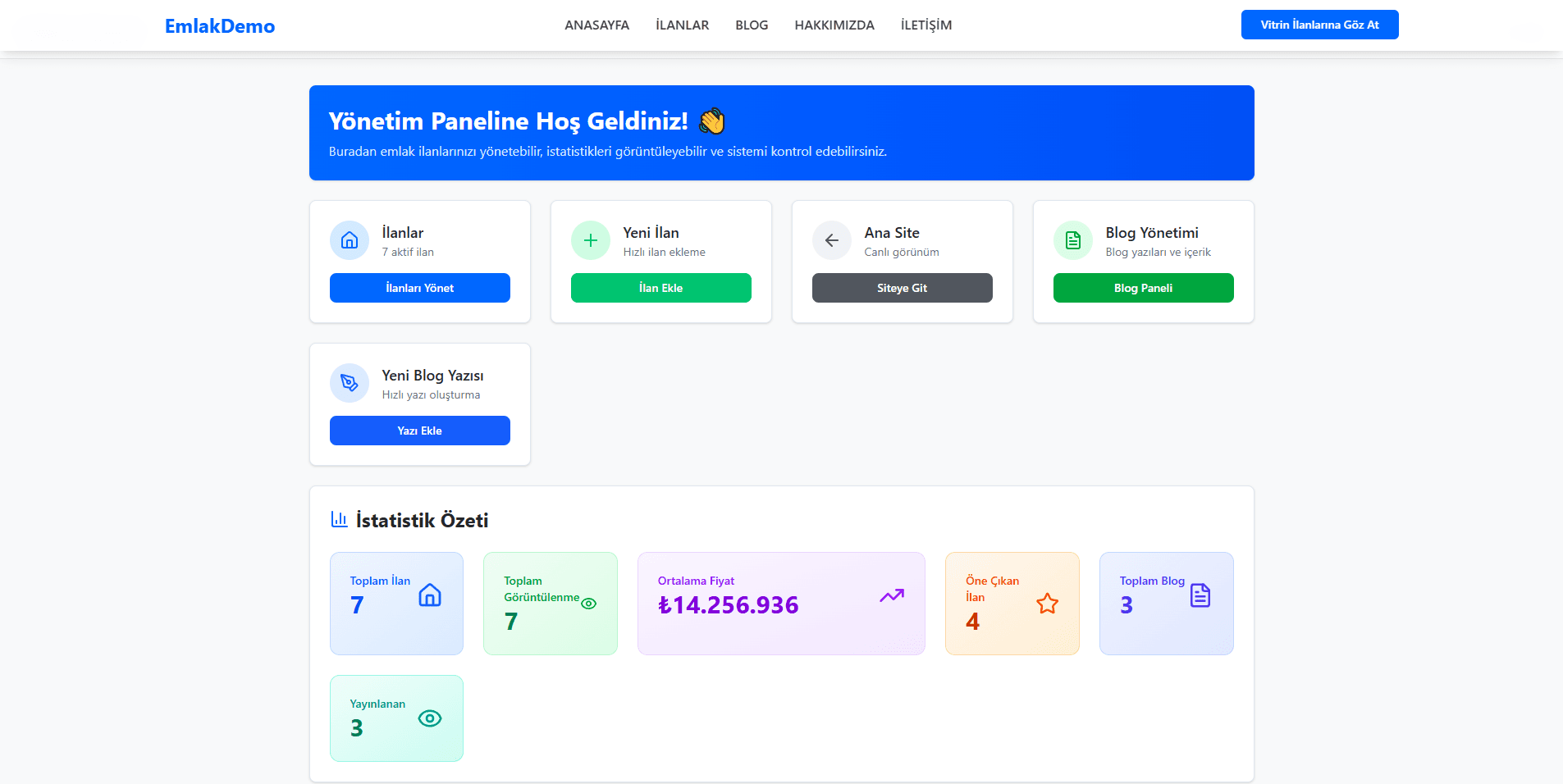The width and height of the screenshot is (1563, 784).
Task: Click Vitrin İlanlarına Göz At button
Action: 1319,25
